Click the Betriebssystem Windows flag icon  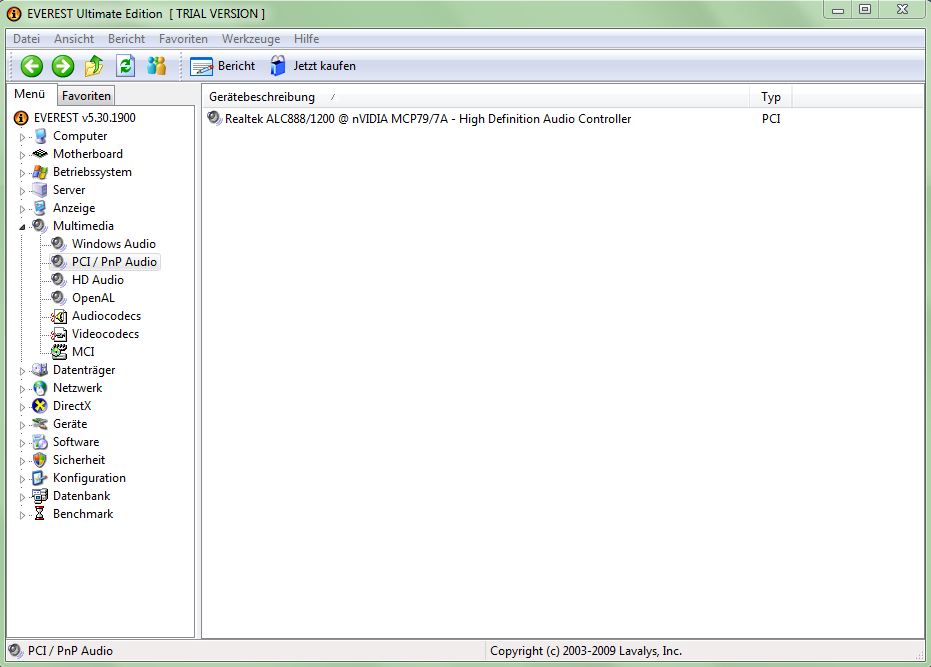click(40, 172)
